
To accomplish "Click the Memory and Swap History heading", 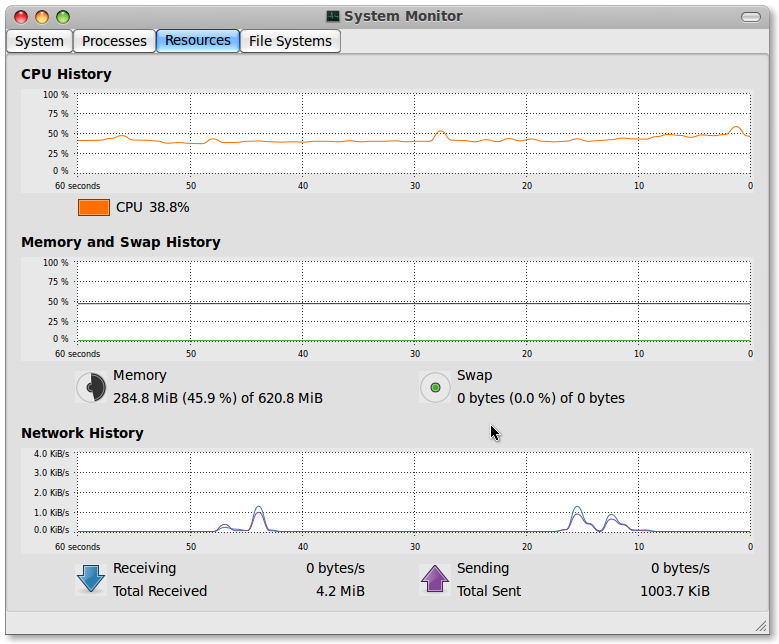I will click(121, 242).
